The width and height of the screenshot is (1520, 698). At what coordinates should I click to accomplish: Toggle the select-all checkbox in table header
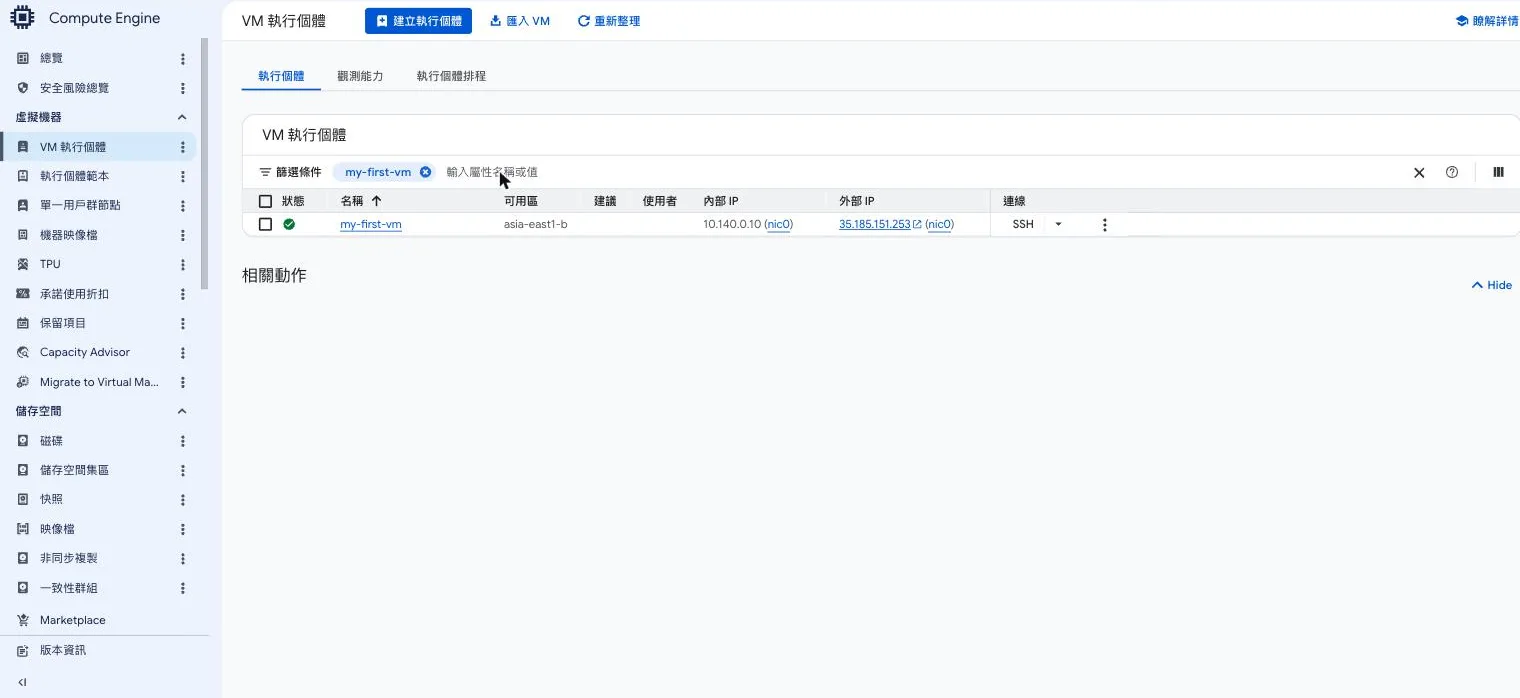pyautogui.click(x=265, y=201)
